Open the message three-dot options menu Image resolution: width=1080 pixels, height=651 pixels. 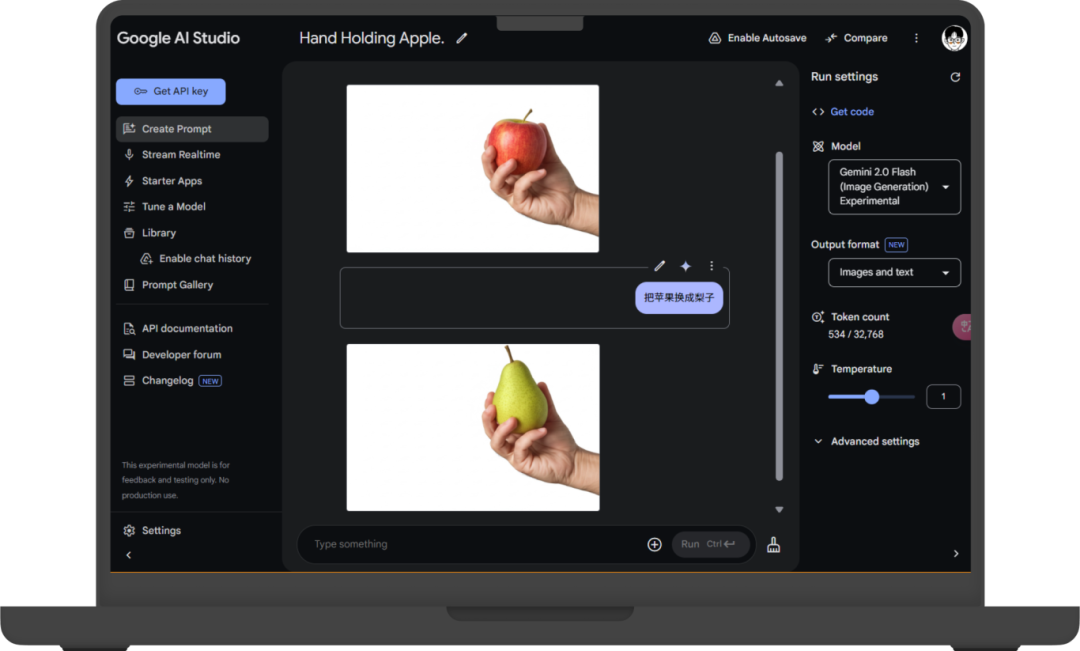click(x=712, y=266)
